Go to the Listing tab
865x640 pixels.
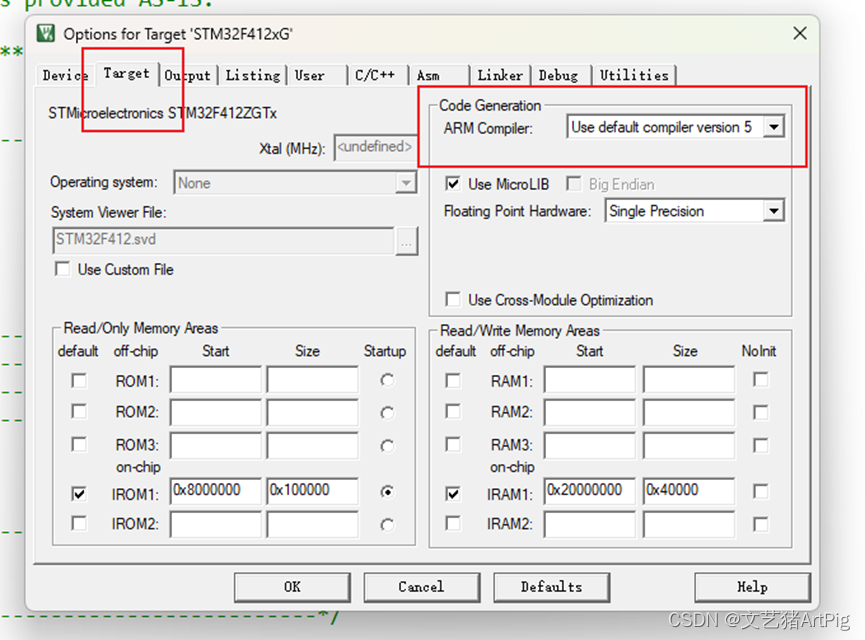253,76
